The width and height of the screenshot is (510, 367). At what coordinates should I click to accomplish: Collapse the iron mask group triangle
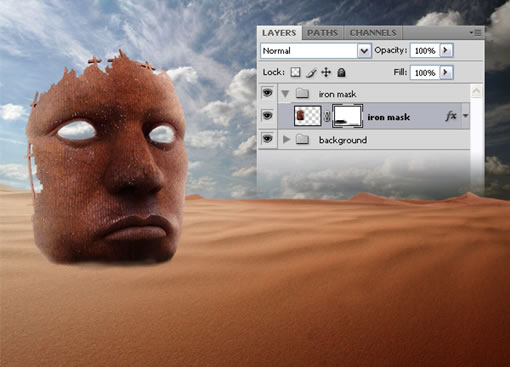coord(285,94)
